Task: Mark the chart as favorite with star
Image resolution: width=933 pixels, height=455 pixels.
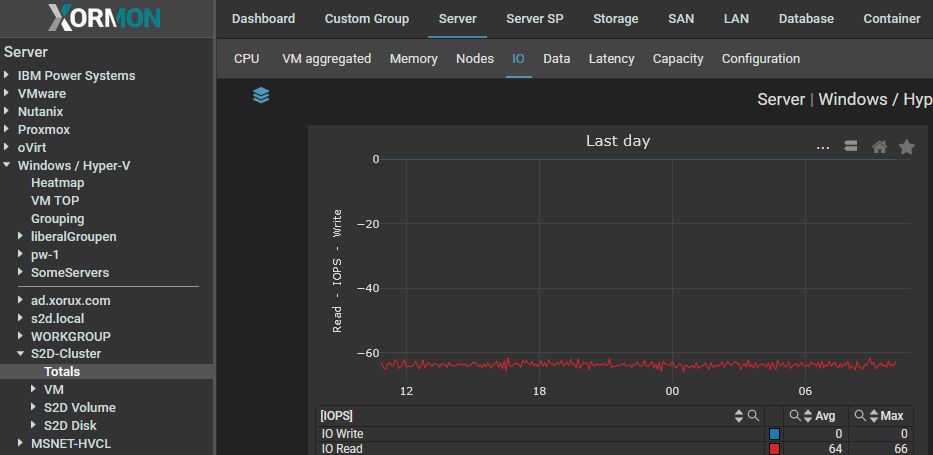Action: click(906, 147)
